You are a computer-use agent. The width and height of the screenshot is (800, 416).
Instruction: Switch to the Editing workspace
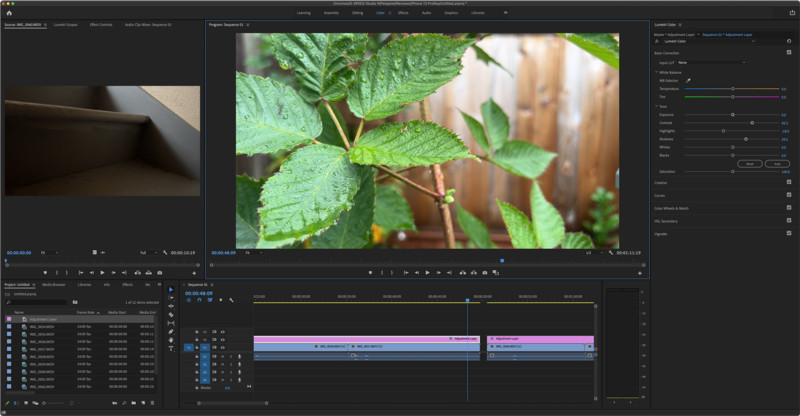pos(358,13)
